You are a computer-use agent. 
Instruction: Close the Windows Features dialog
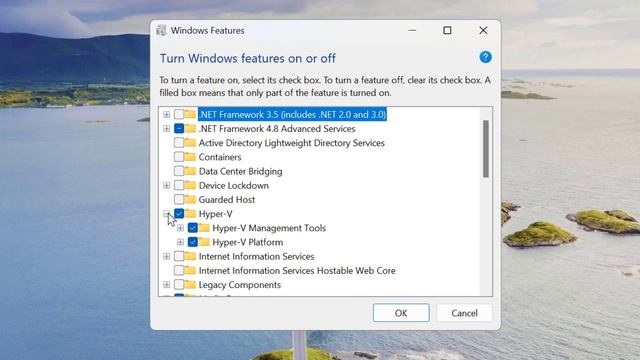[483, 31]
